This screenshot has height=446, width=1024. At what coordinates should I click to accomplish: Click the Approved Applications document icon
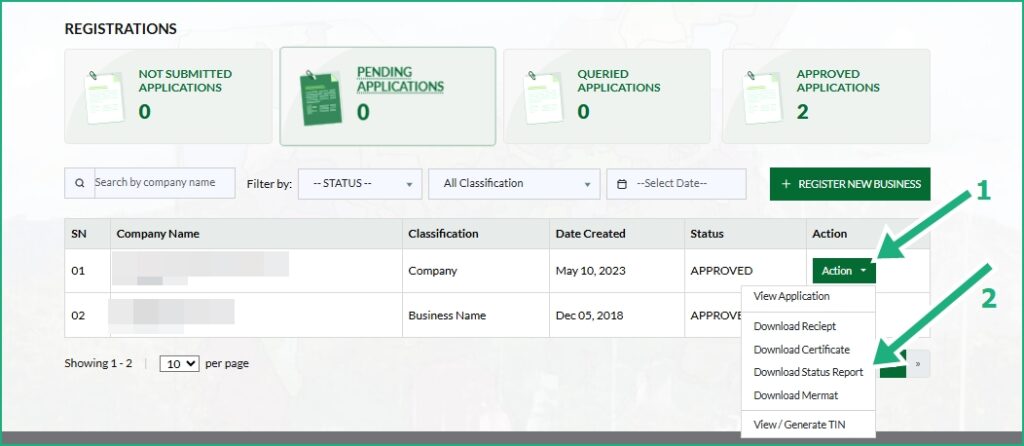(x=762, y=96)
